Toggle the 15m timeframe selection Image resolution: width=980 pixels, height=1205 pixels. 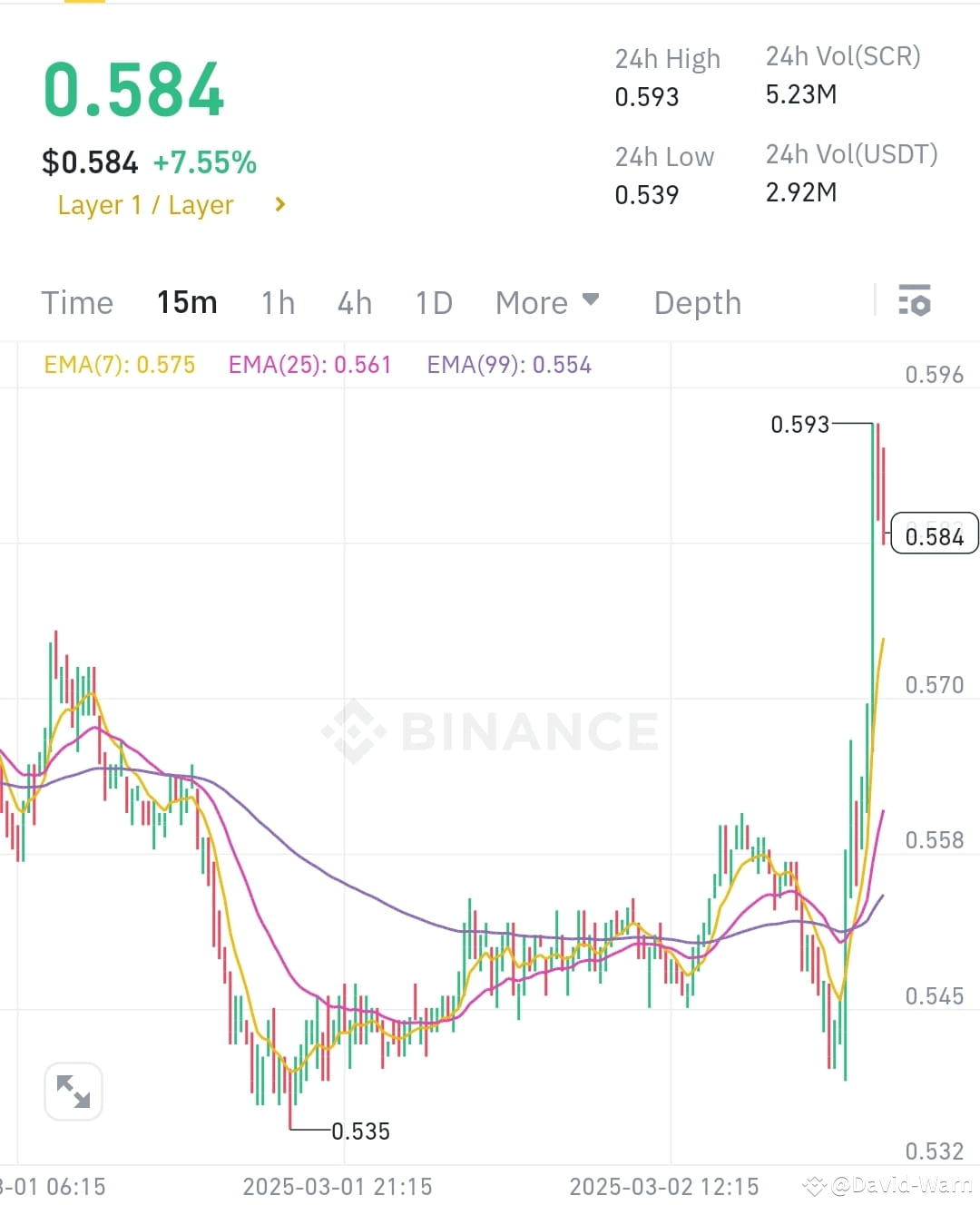[186, 302]
